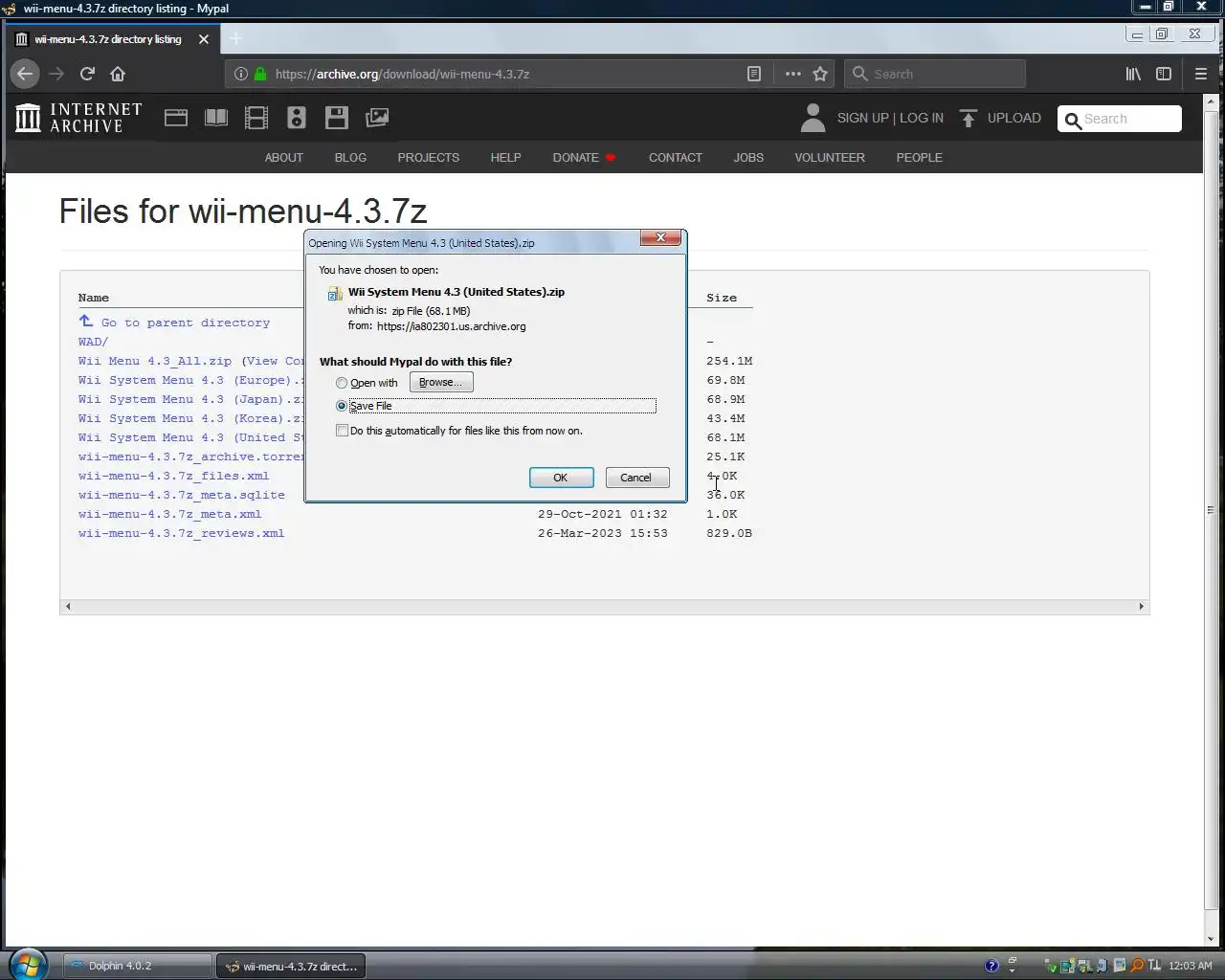This screenshot has height=980, width=1225.
Task: Open the Images icon
Action: (x=377, y=118)
